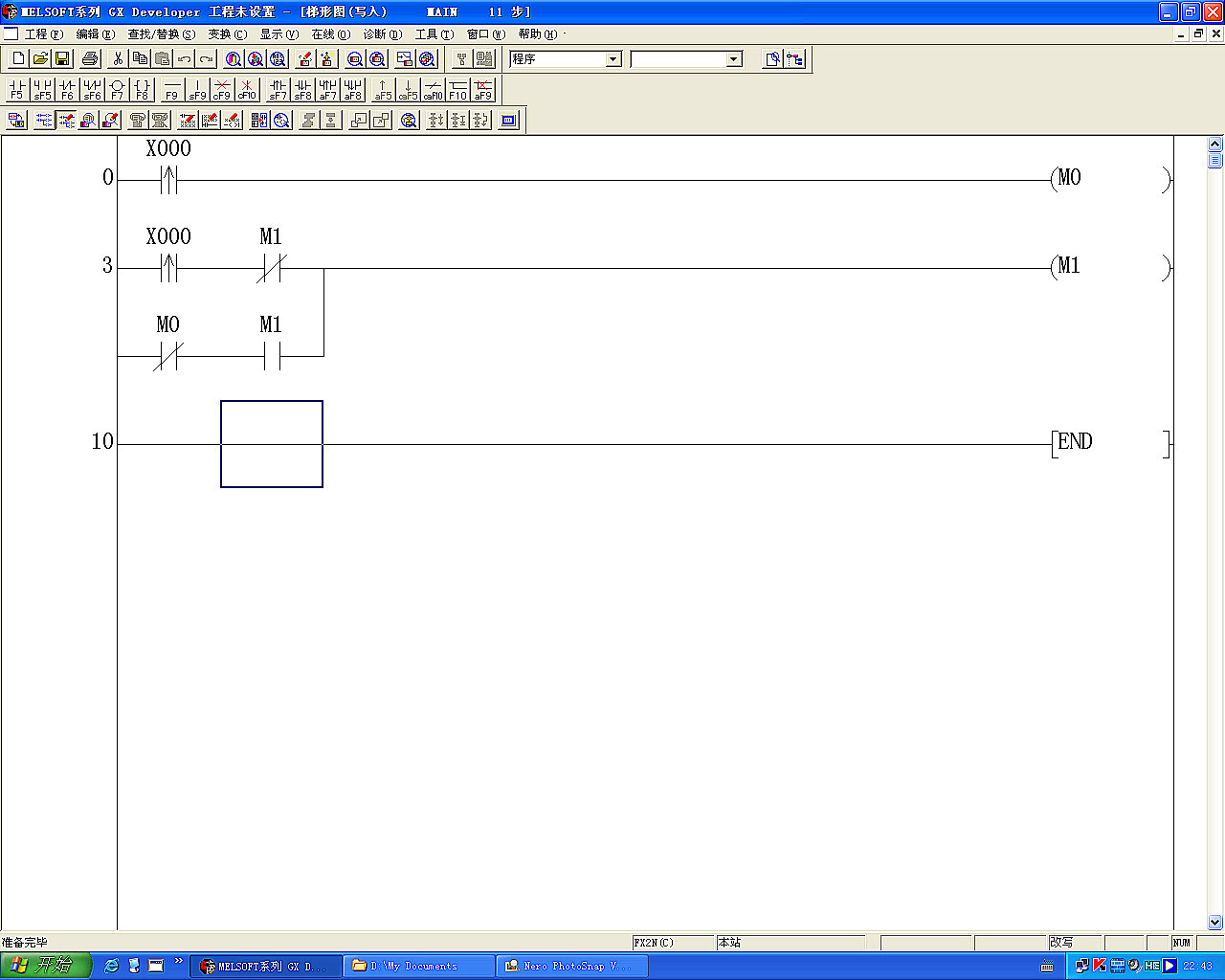The height and width of the screenshot is (980, 1225).
Task: Click the Save project icon
Action: pyautogui.click(x=62, y=59)
